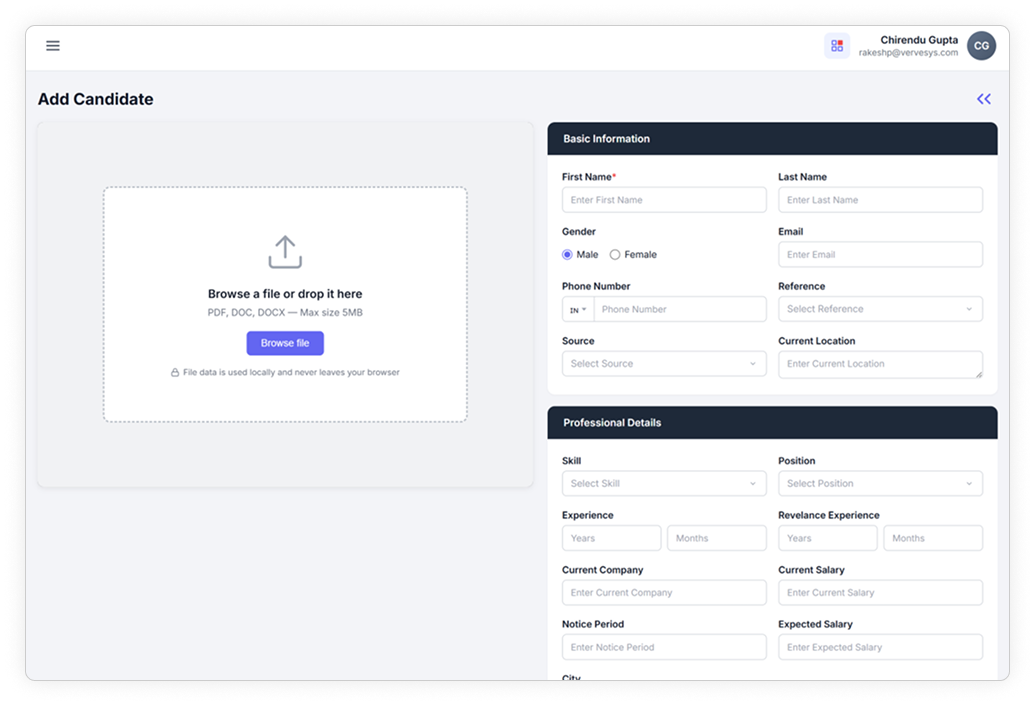Viewport: 1035px width, 706px height.
Task: Focus the Last Name field
Action: (880, 200)
